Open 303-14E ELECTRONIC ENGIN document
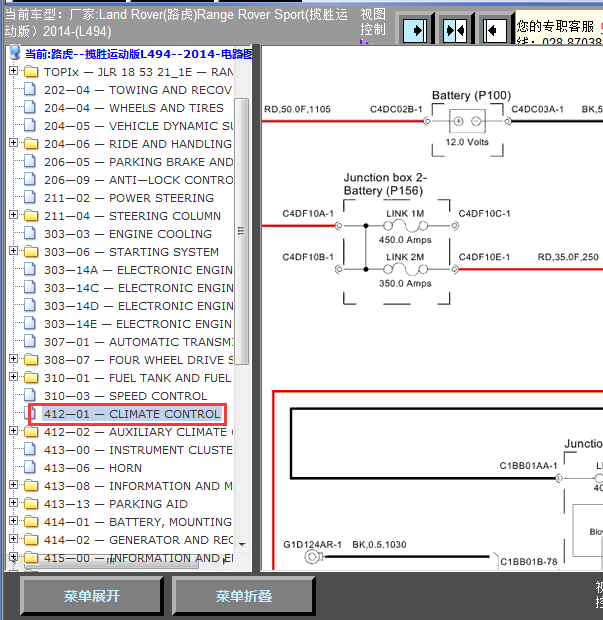The height and width of the screenshot is (620, 603). (138, 324)
